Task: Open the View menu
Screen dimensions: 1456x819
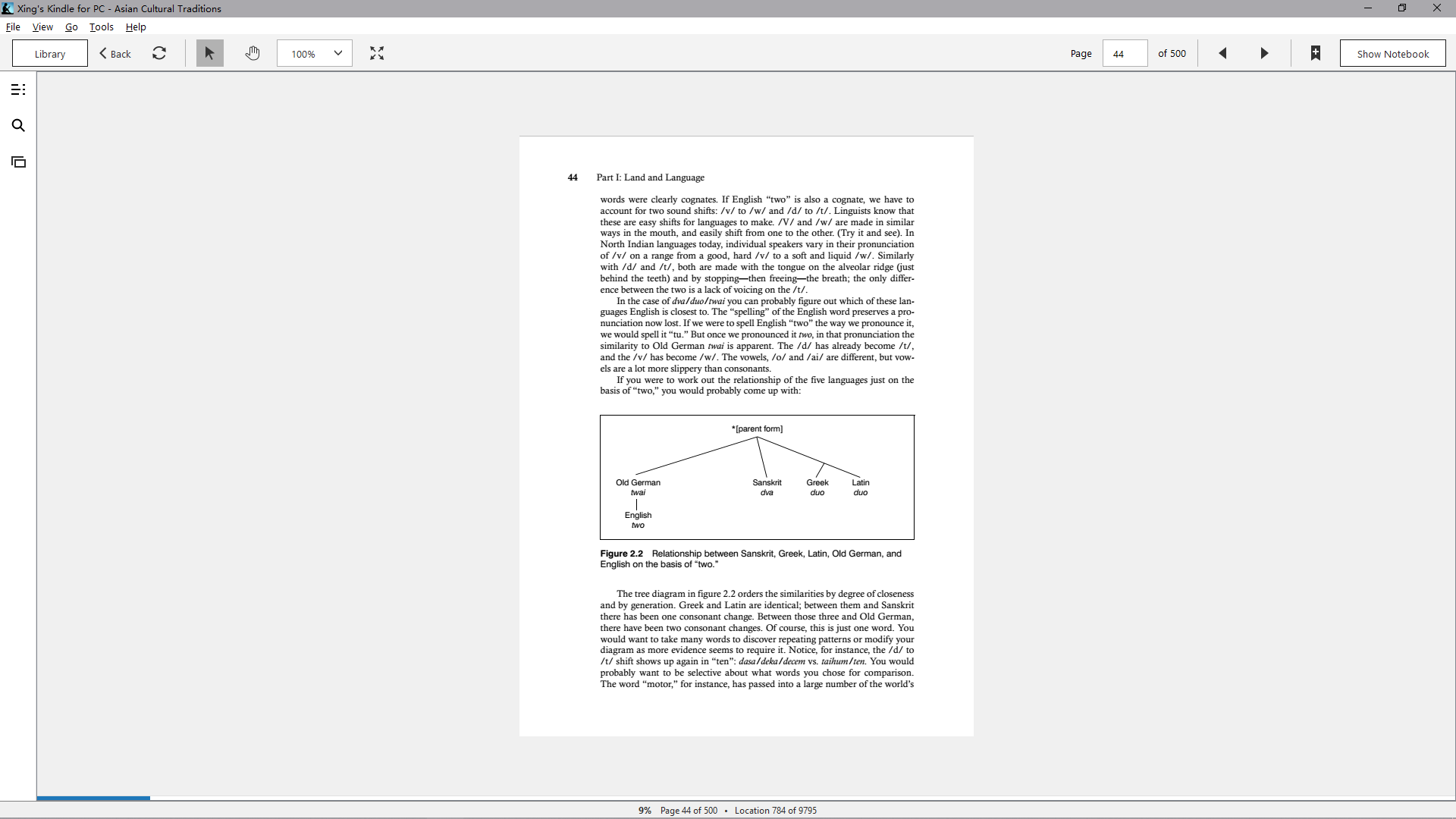Action: (x=42, y=27)
